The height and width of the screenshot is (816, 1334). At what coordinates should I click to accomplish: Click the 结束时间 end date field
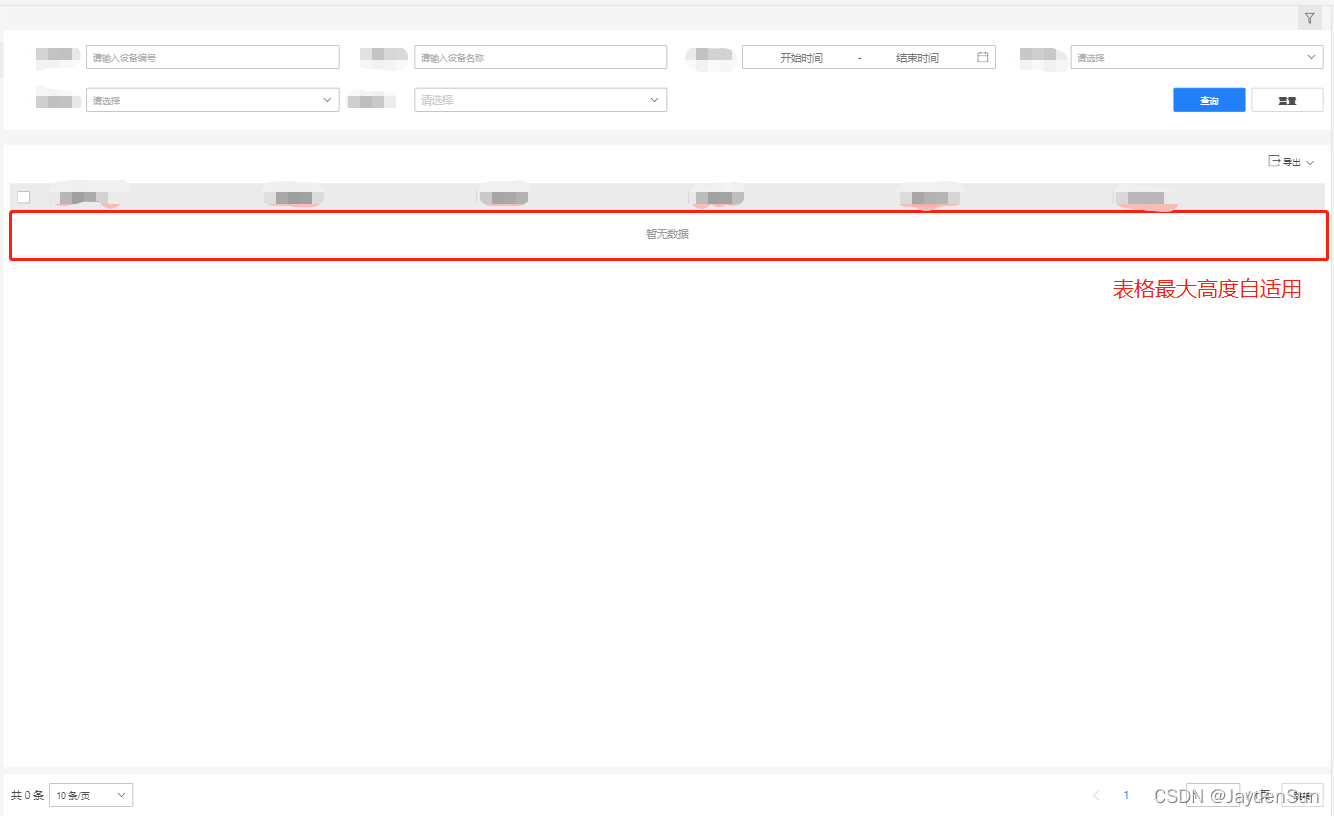(x=917, y=58)
